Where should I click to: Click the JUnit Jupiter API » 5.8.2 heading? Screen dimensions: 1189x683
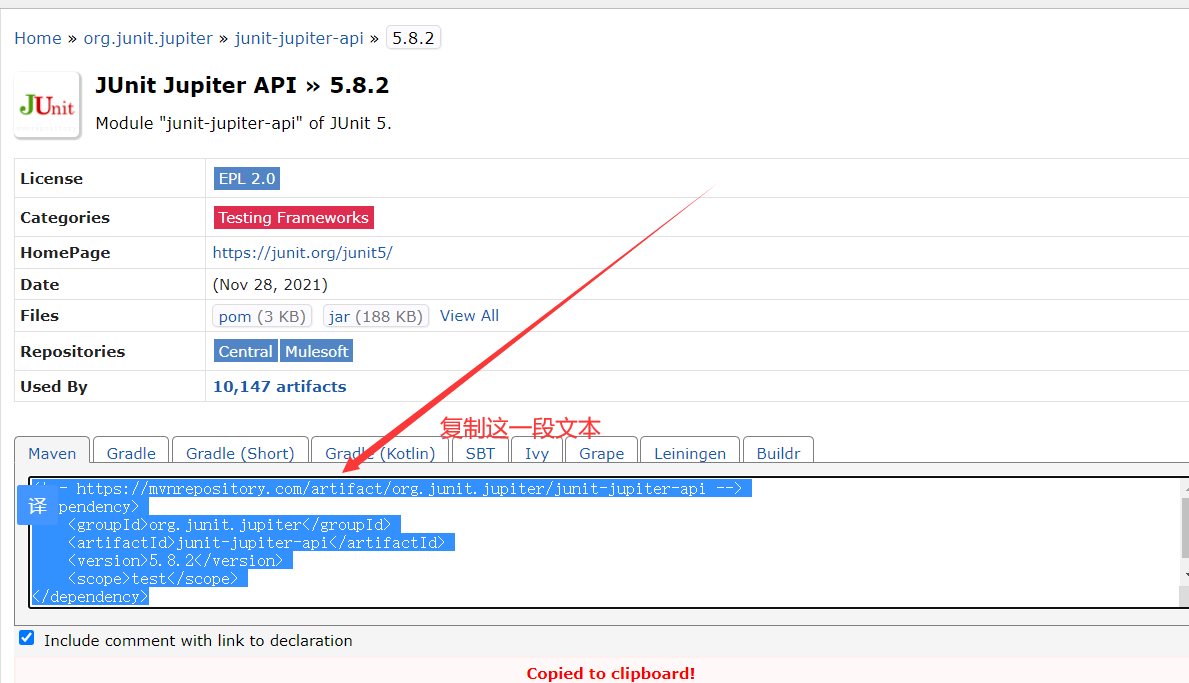pos(242,85)
